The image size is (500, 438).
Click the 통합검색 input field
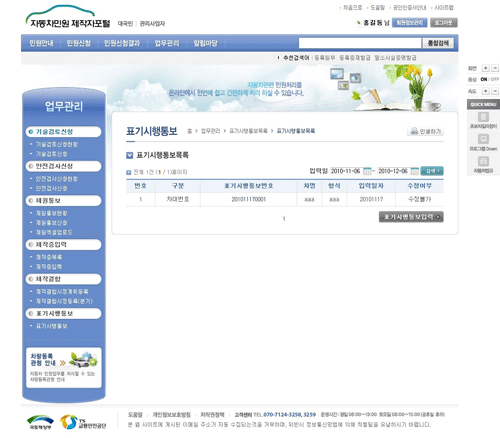point(360,43)
